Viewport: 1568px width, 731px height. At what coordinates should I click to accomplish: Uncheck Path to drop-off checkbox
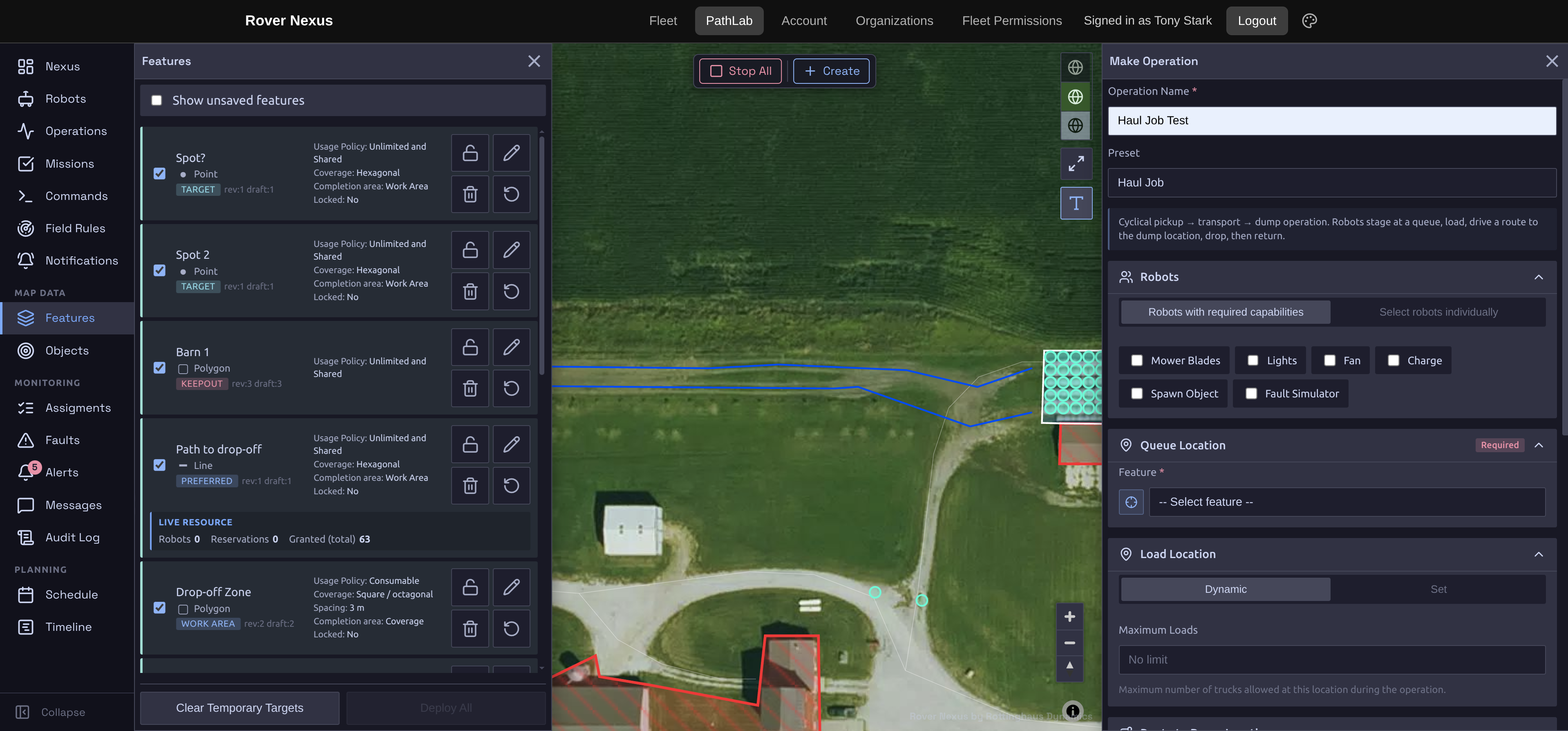click(159, 465)
